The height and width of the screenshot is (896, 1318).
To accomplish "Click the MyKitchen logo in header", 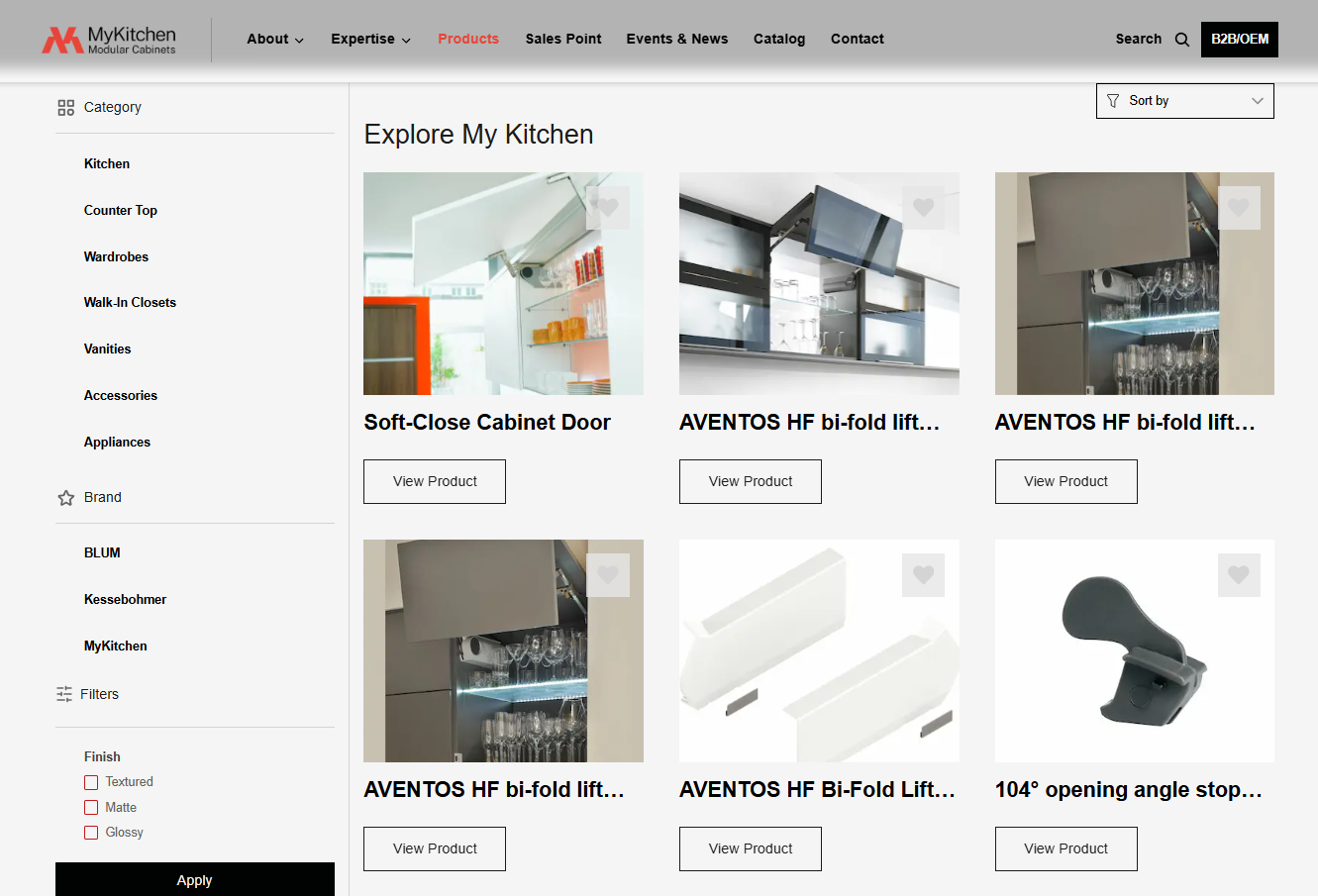I will click(x=109, y=40).
